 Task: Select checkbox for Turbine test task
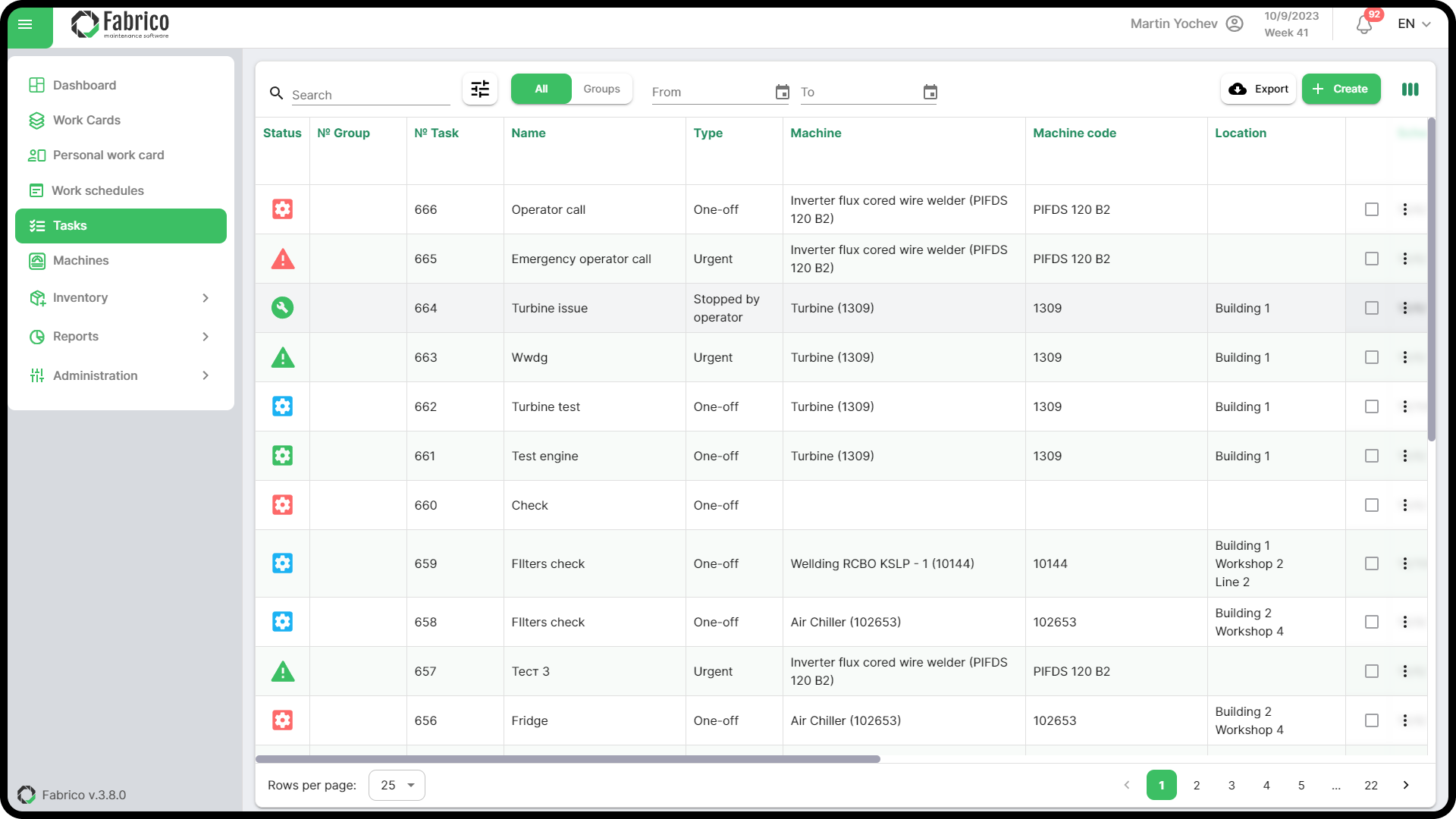point(1371,406)
